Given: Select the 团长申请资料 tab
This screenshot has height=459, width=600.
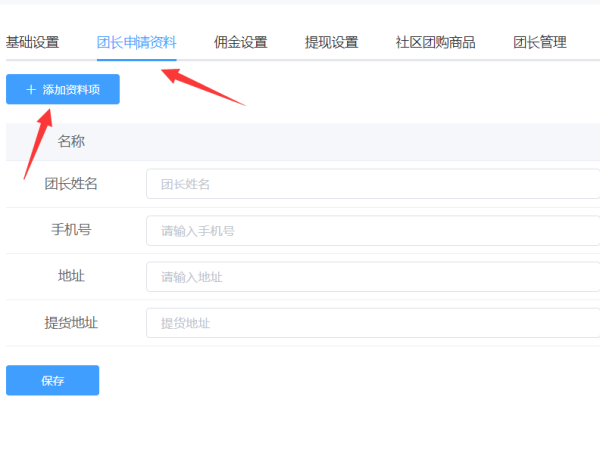Looking at the screenshot, I should 137,43.
